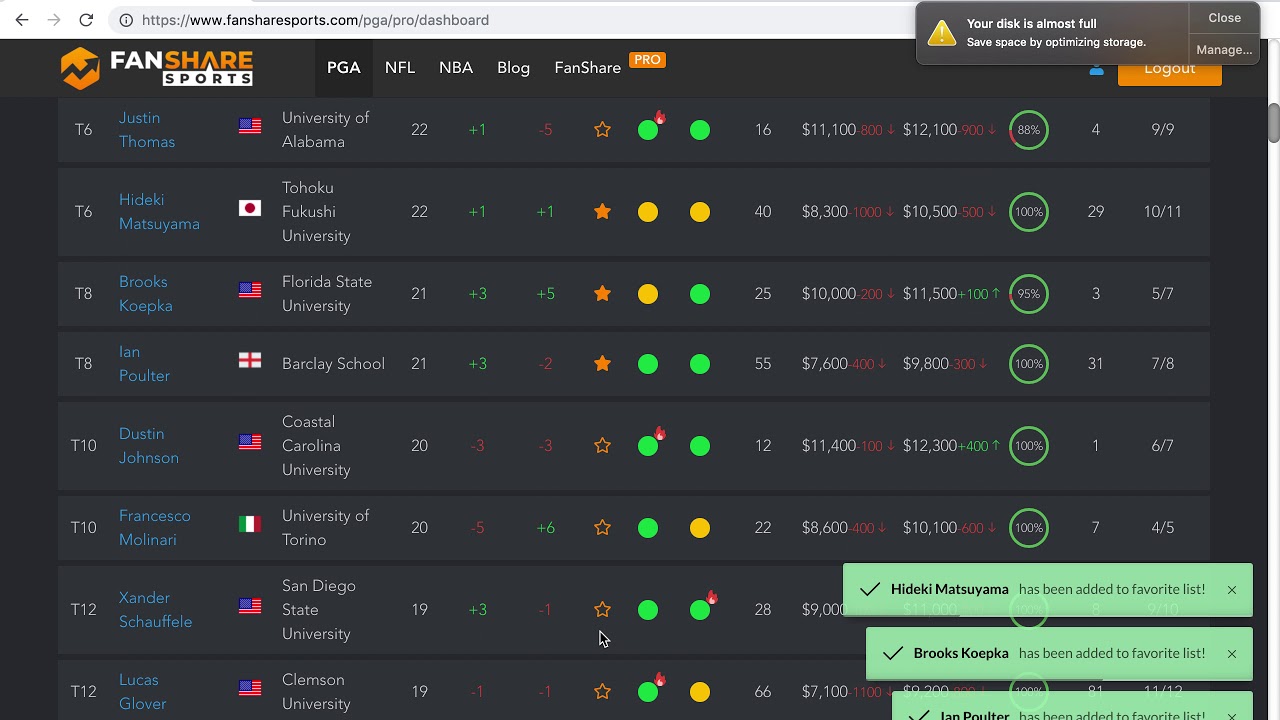The width and height of the screenshot is (1280, 720).
Task: Click Japan flag in Hideki Matsuyama row
Action: [250, 208]
